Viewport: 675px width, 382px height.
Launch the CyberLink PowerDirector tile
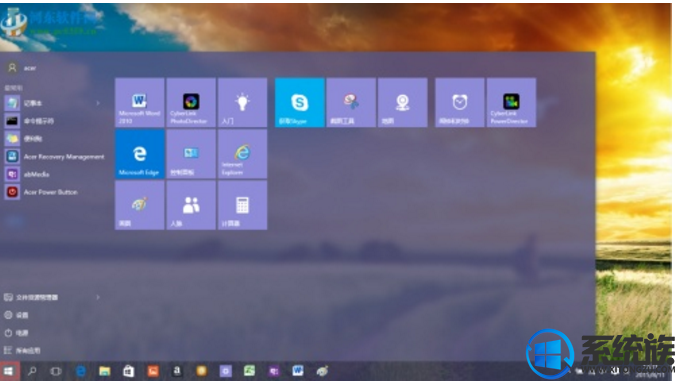511,102
